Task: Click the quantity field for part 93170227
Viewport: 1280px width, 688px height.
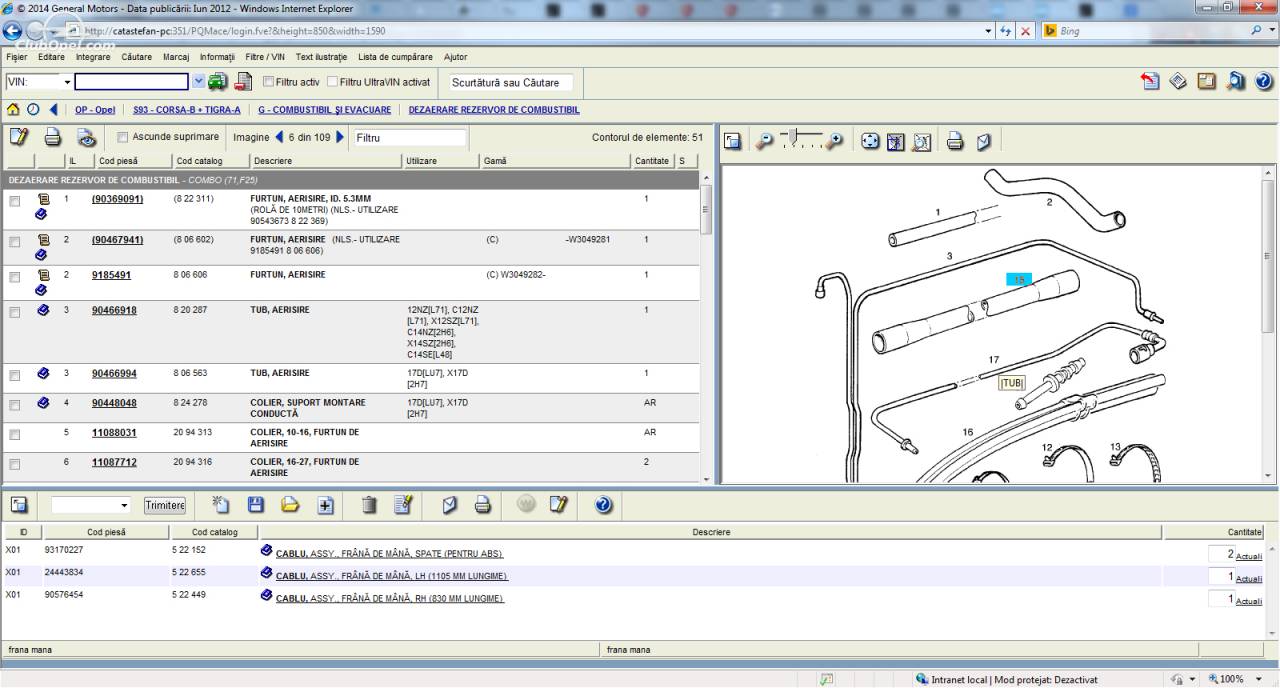Action: pyautogui.click(x=1221, y=554)
